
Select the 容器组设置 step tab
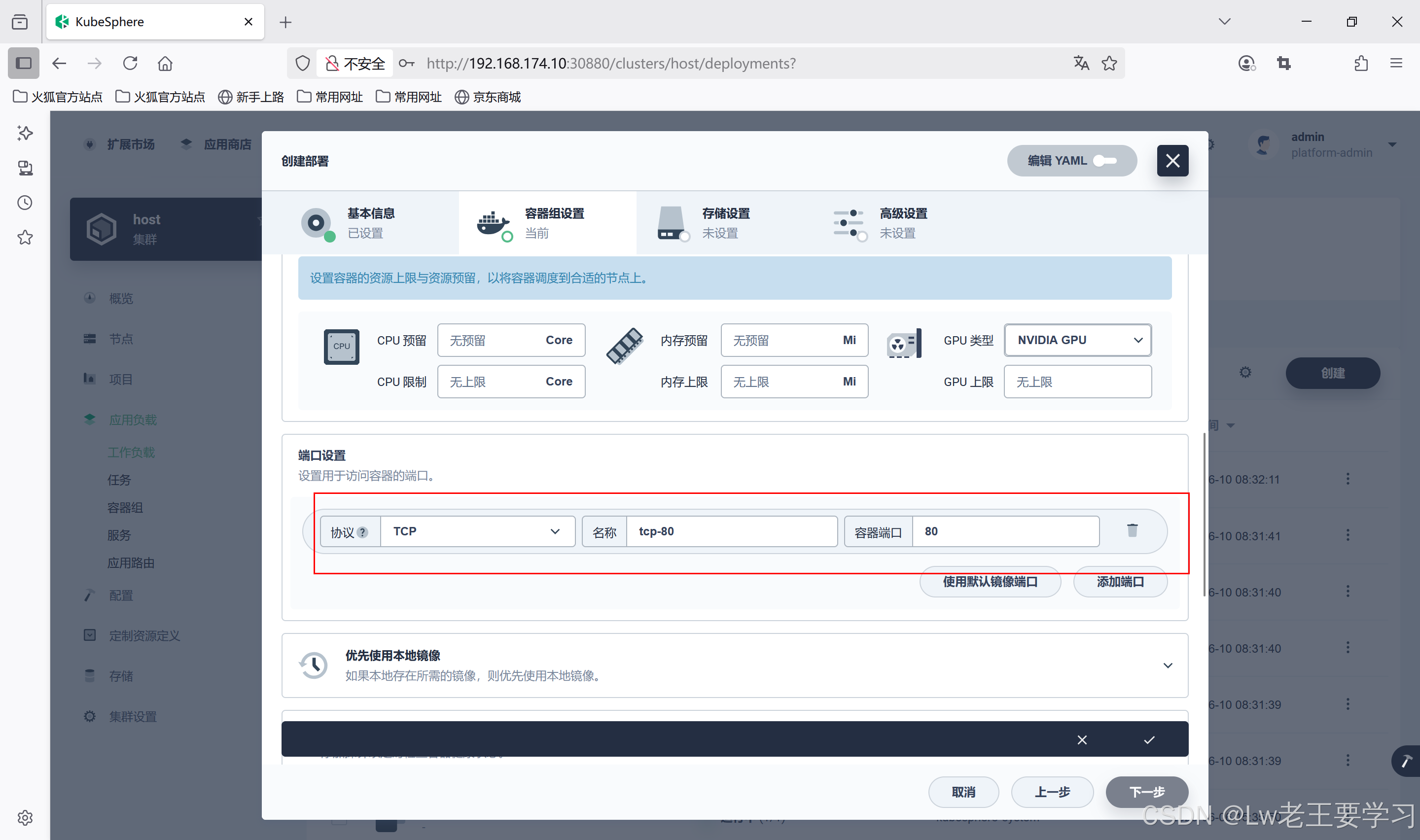547,223
